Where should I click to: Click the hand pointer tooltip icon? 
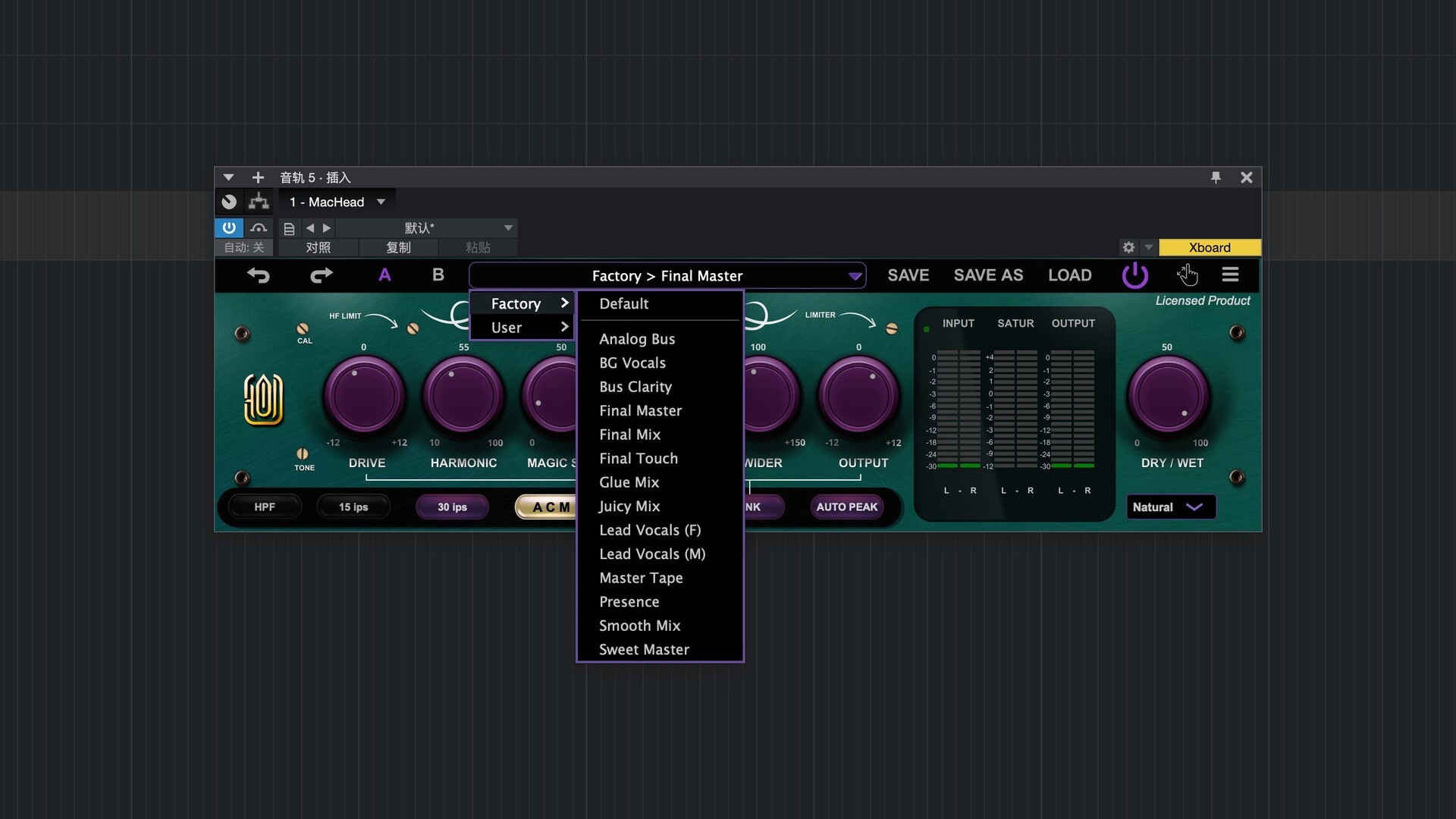[1187, 275]
